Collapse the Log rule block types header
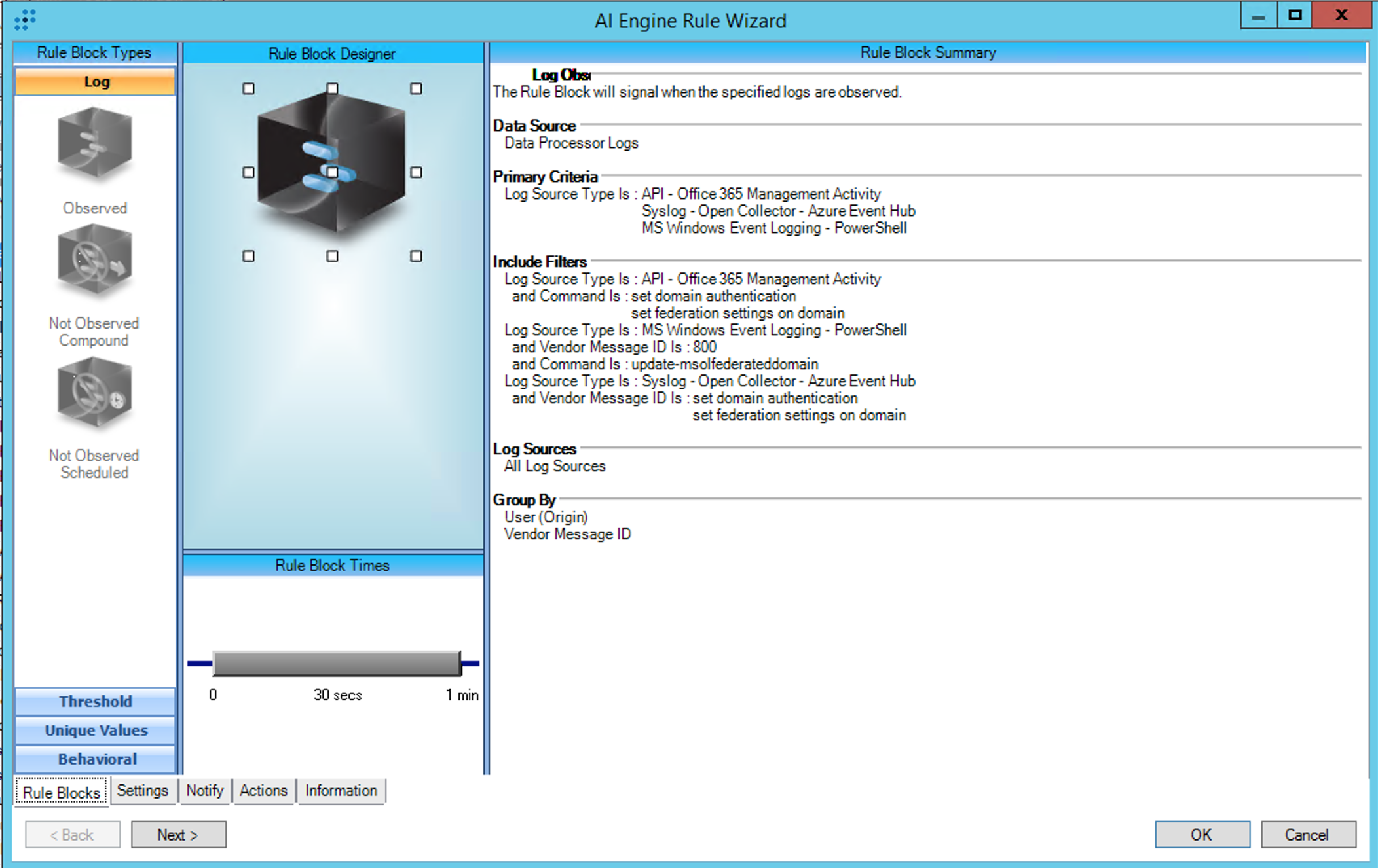Viewport: 1378px width, 868px height. tap(96, 82)
